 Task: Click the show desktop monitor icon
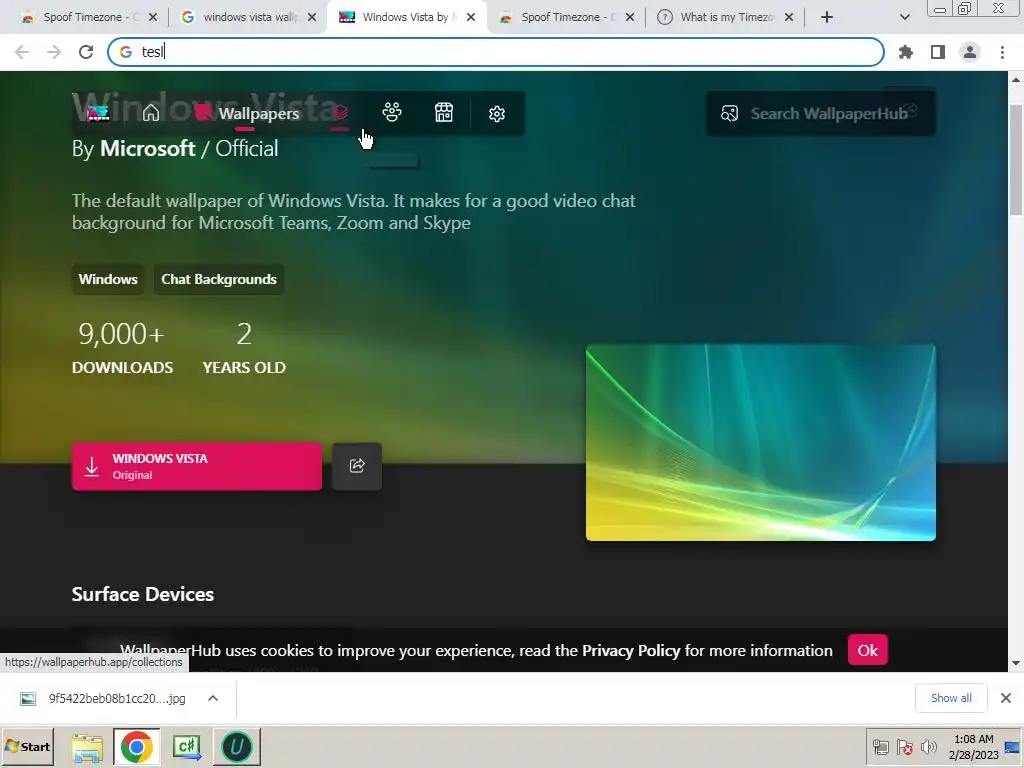[x=1013, y=747]
